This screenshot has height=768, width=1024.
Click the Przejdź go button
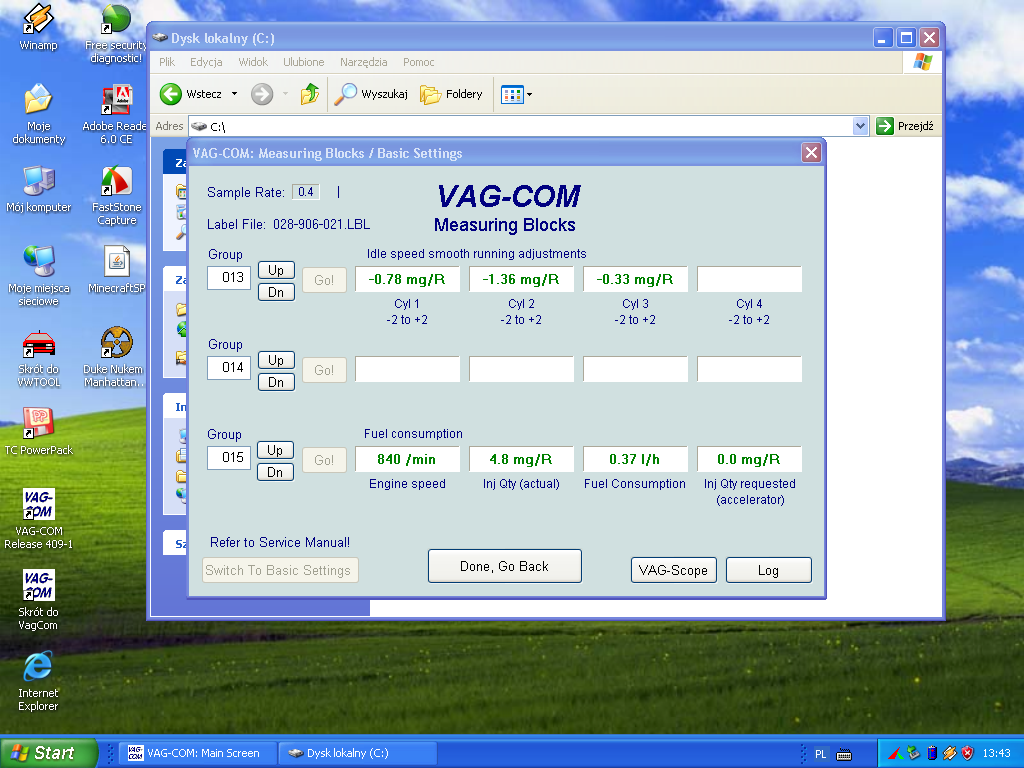coord(905,126)
